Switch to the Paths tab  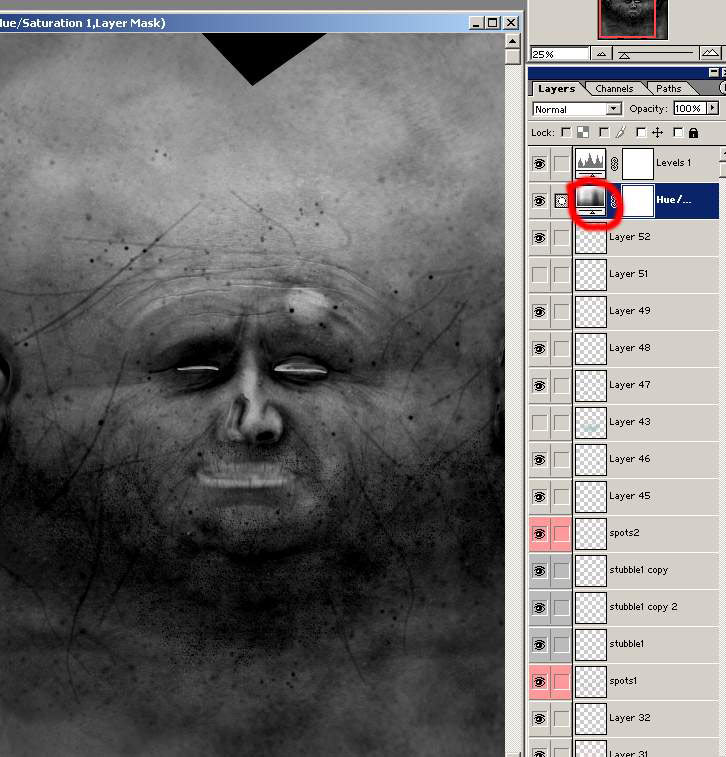pos(668,89)
